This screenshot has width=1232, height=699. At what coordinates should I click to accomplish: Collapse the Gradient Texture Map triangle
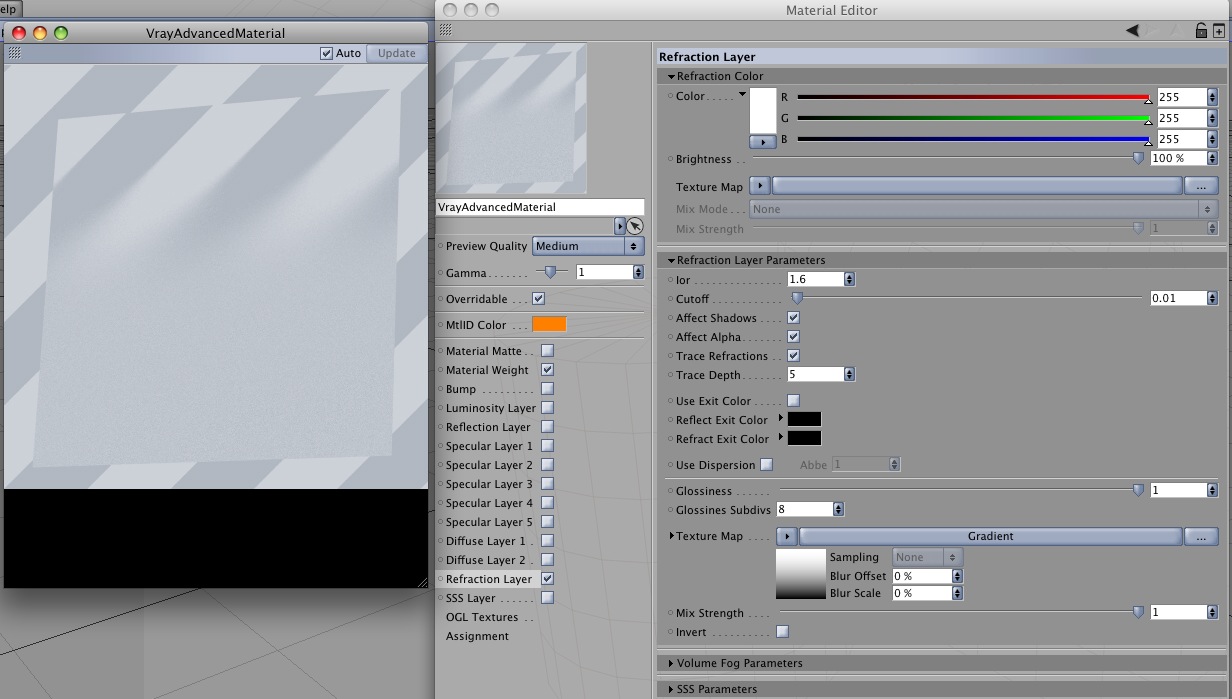pos(672,536)
